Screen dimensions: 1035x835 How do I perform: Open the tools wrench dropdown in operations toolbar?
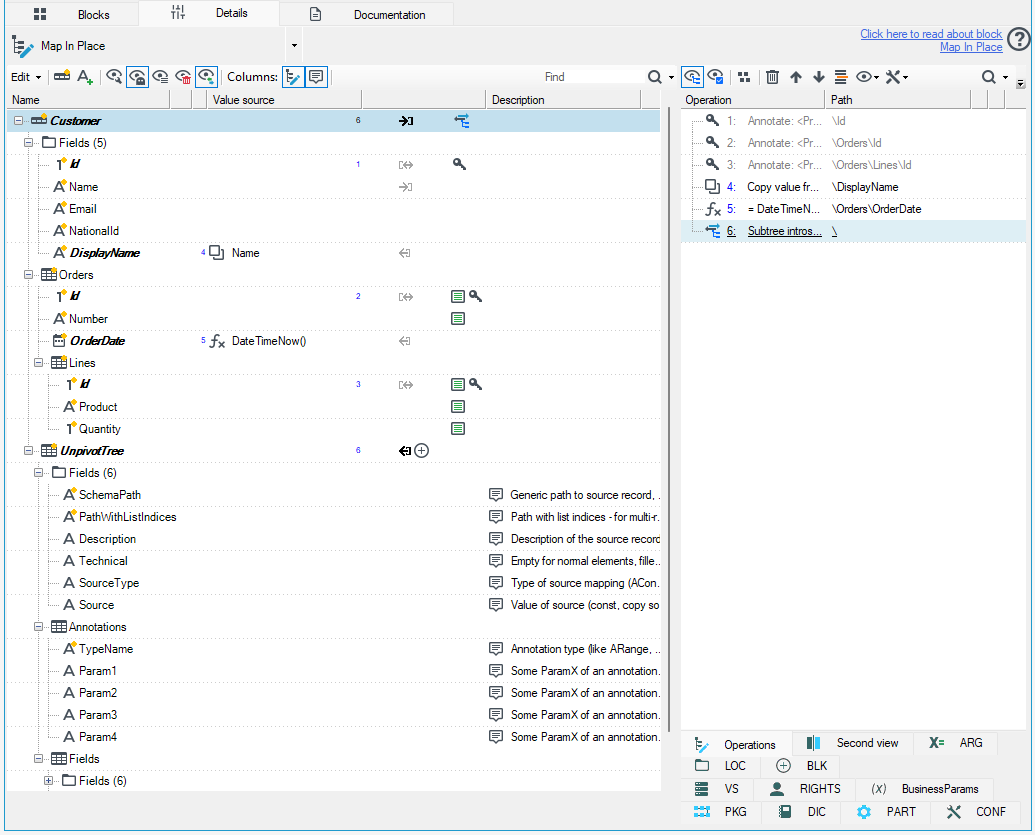pos(896,77)
